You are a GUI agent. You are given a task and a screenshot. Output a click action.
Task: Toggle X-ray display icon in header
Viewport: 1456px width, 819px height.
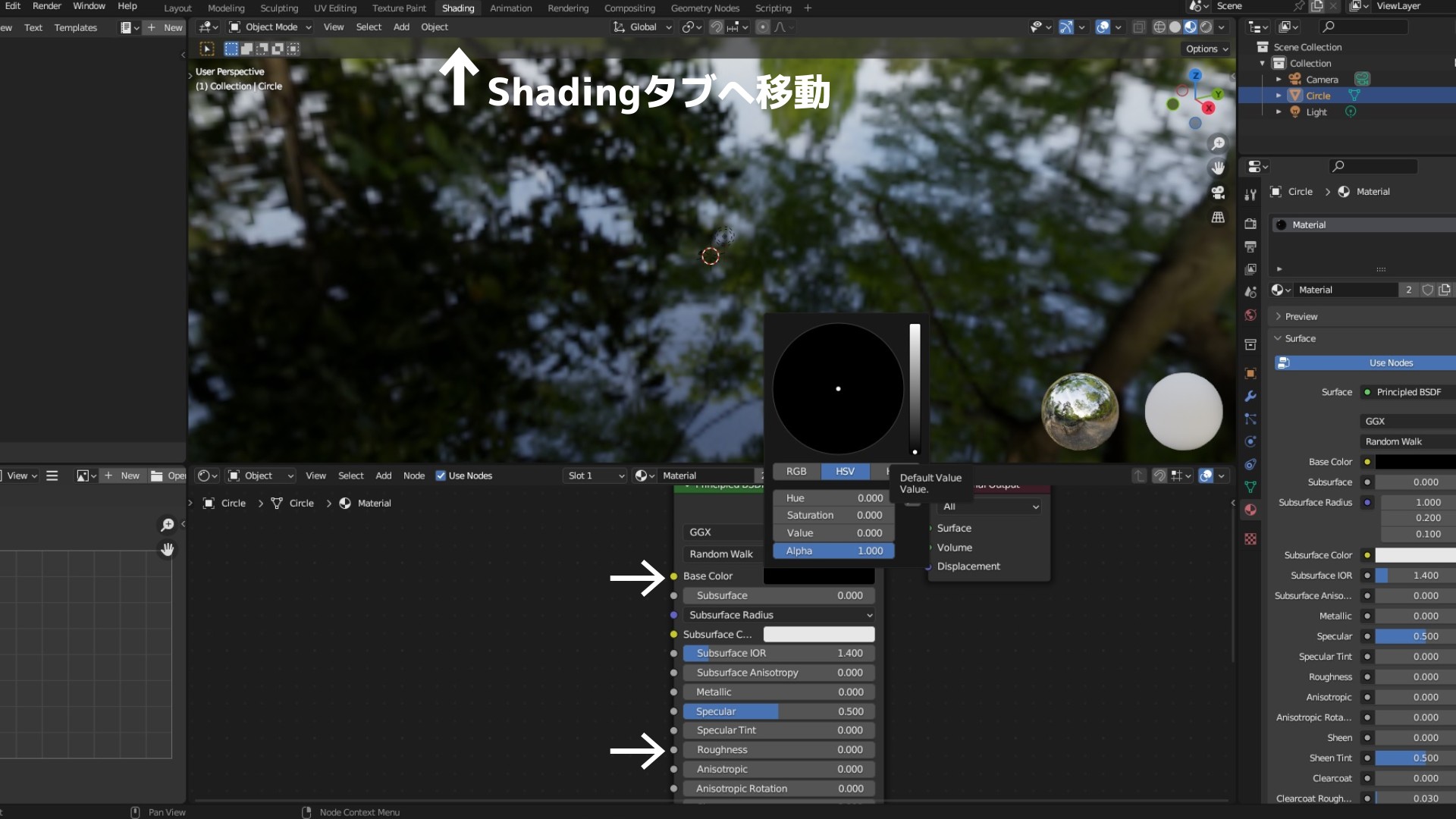tap(1139, 27)
